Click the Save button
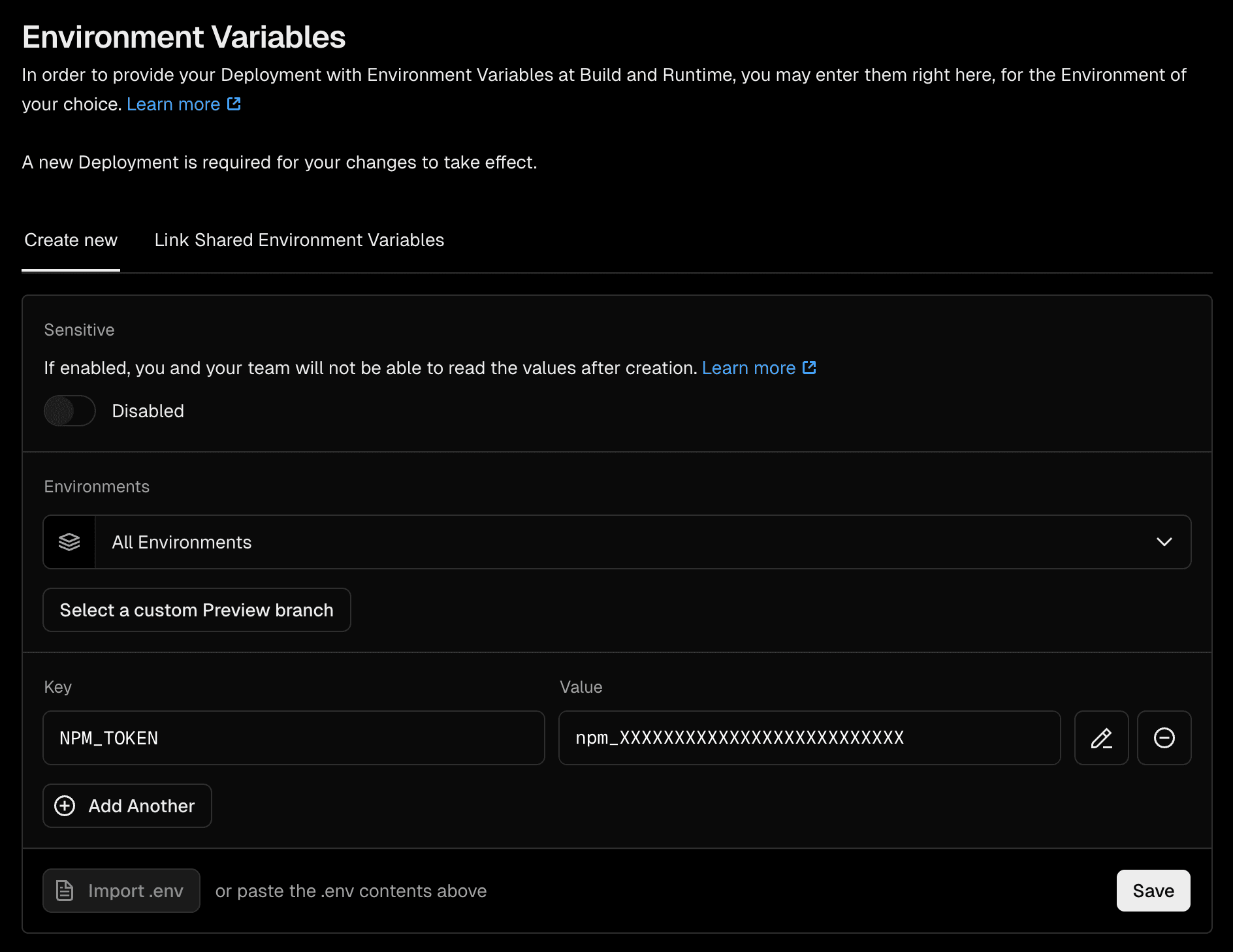 (x=1153, y=891)
